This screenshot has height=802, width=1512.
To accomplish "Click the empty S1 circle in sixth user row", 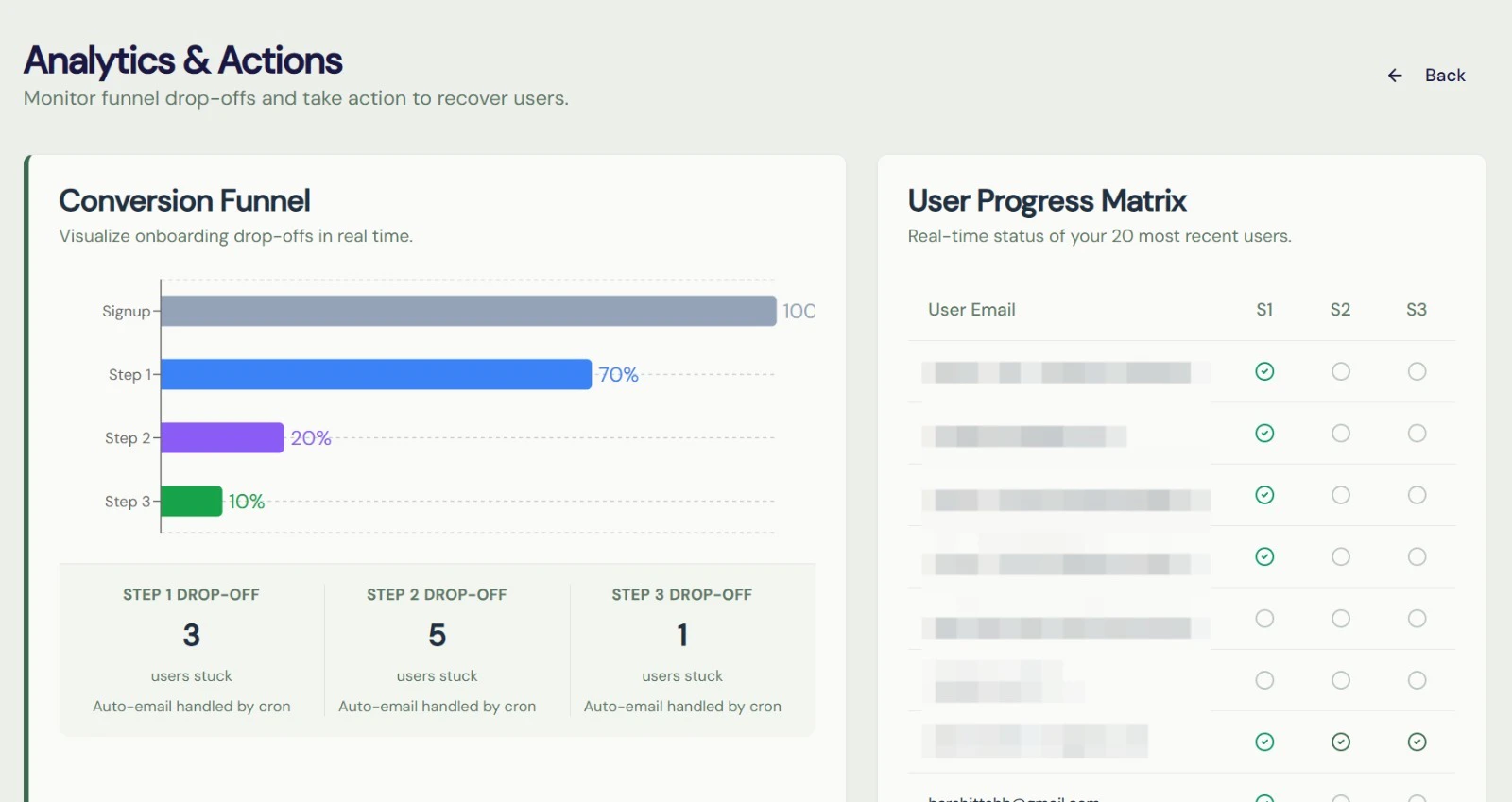I will [1264, 680].
